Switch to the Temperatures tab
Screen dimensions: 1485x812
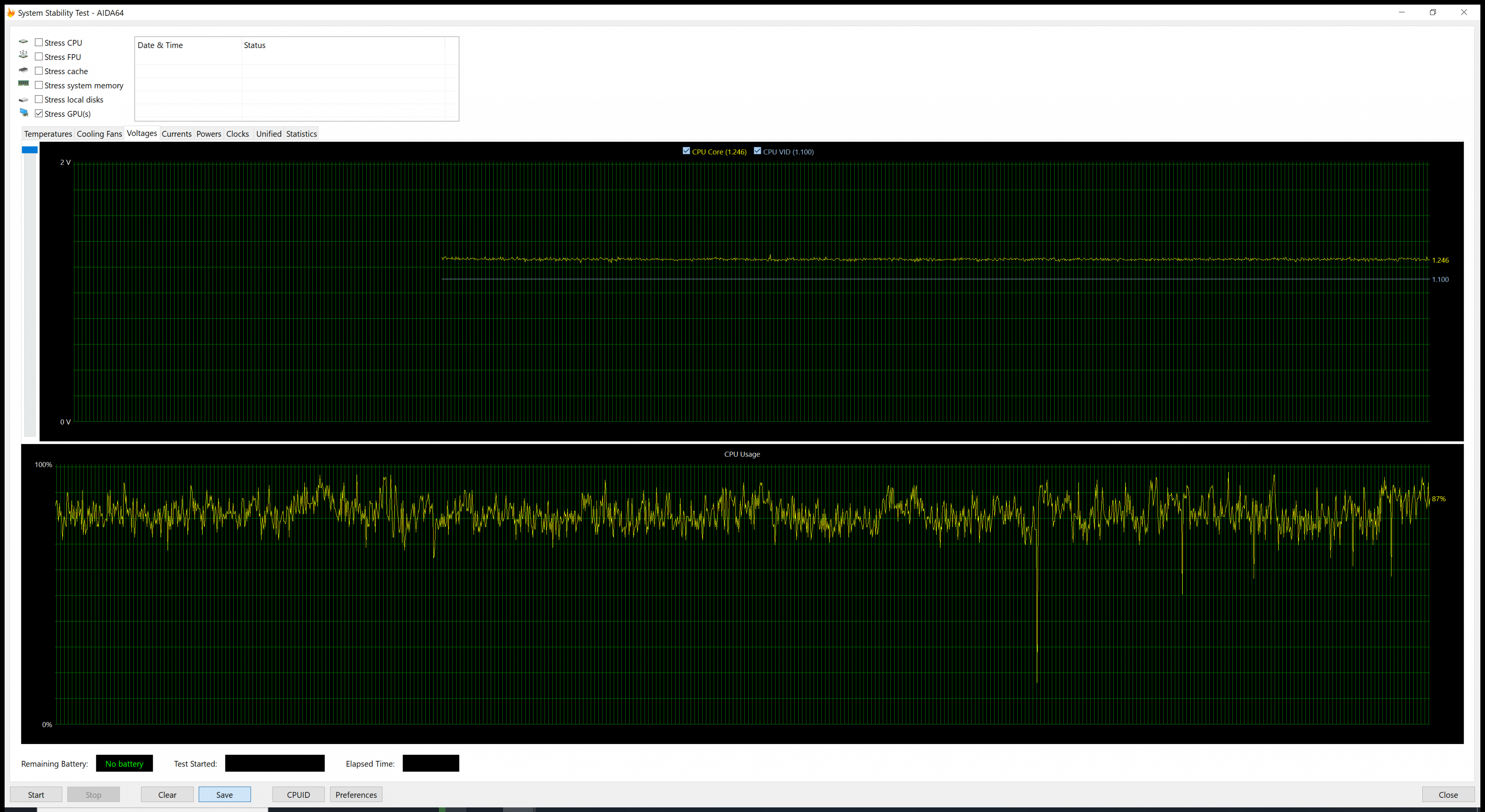(x=48, y=134)
